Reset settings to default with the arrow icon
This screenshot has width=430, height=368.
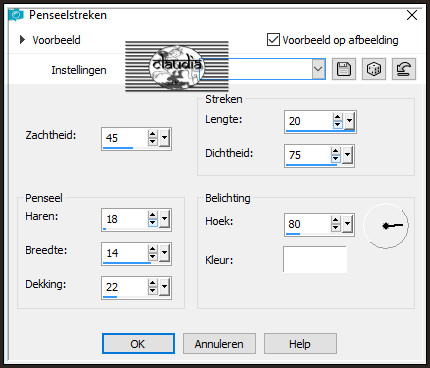click(x=404, y=69)
